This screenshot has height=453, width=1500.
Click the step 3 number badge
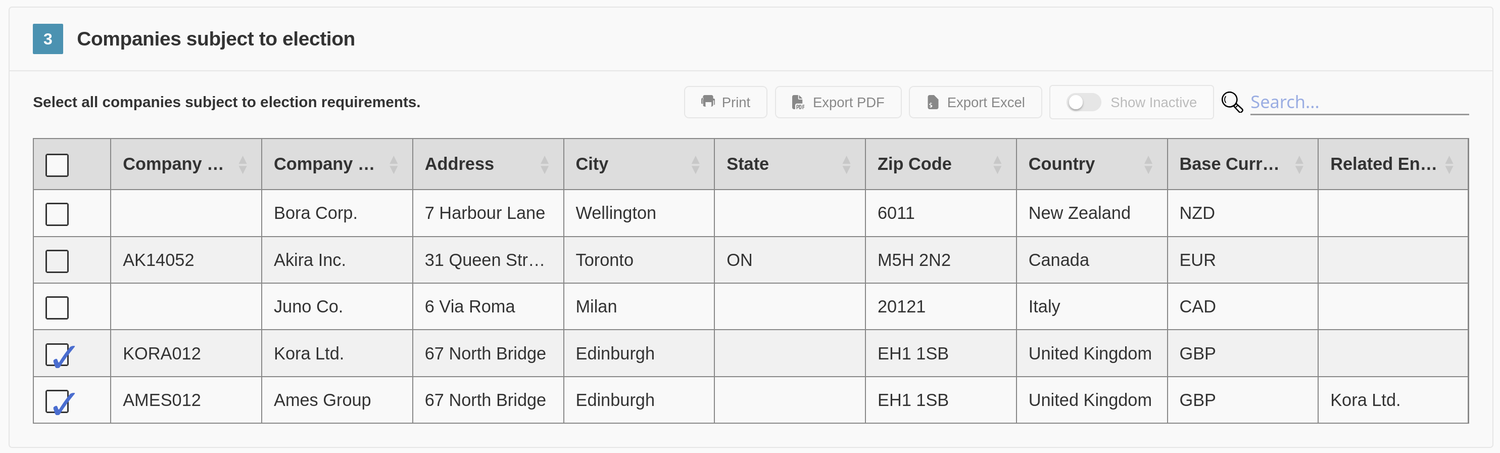tap(48, 39)
